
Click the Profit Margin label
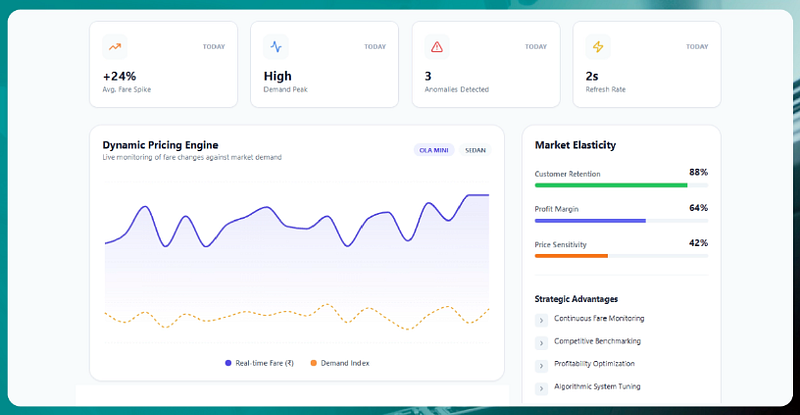coord(557,209)
